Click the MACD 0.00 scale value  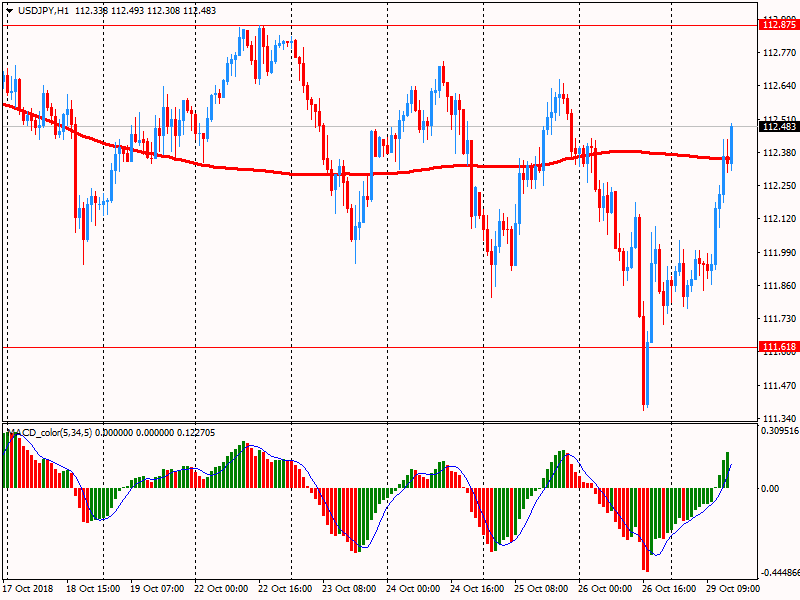click(770, 489)
